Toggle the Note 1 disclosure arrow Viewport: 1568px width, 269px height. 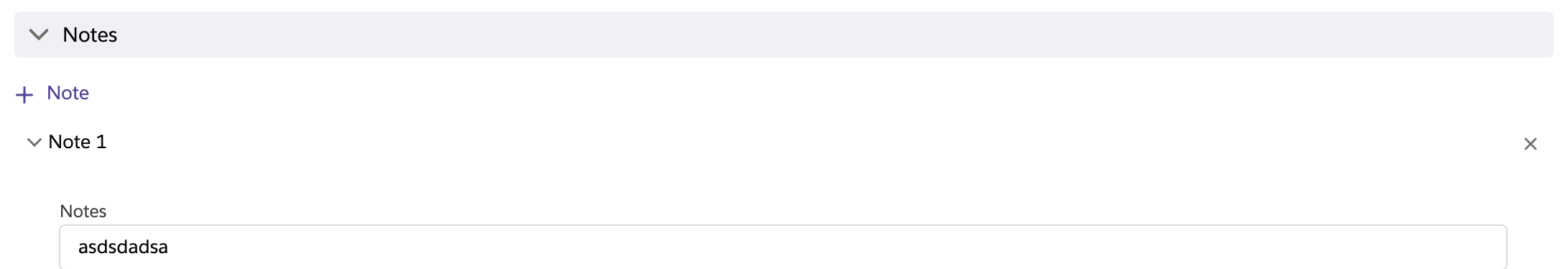(x=34, y=142)
